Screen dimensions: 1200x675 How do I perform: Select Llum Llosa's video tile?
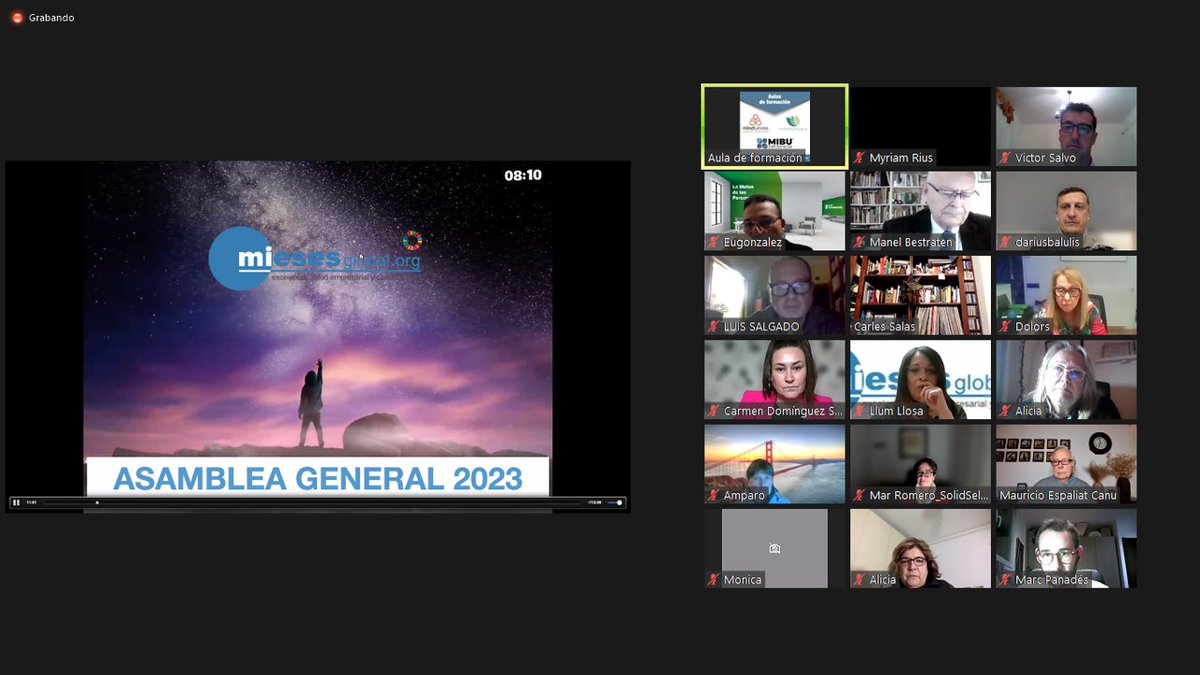920,379
